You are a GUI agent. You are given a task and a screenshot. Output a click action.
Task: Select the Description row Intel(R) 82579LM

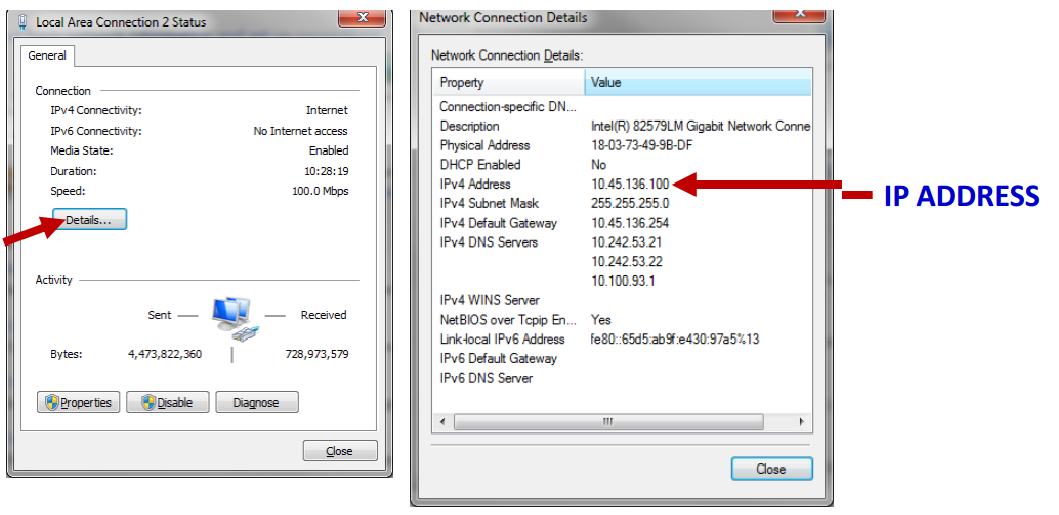622,126
